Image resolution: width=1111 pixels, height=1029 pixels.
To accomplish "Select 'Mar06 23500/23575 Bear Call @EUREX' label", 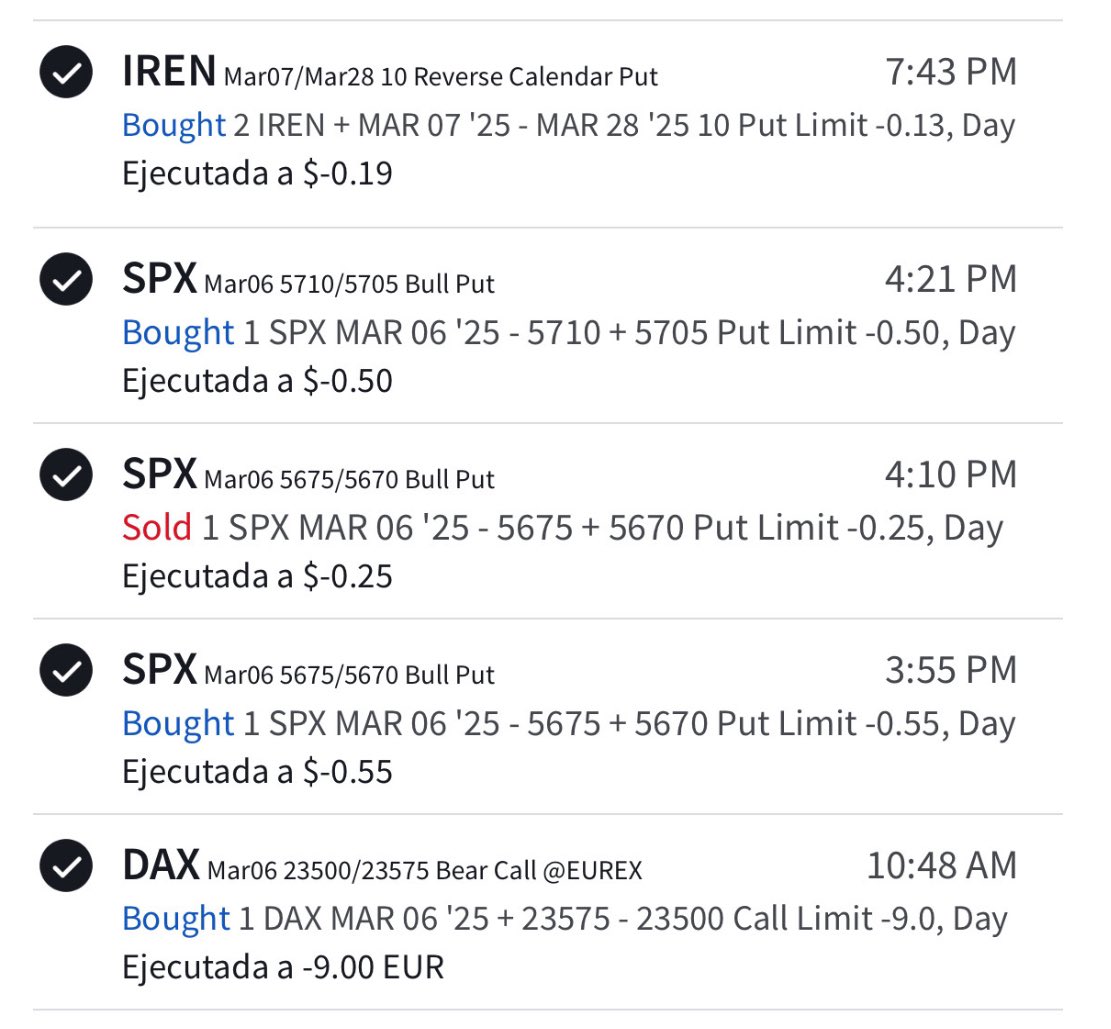I will click(424, 870).
